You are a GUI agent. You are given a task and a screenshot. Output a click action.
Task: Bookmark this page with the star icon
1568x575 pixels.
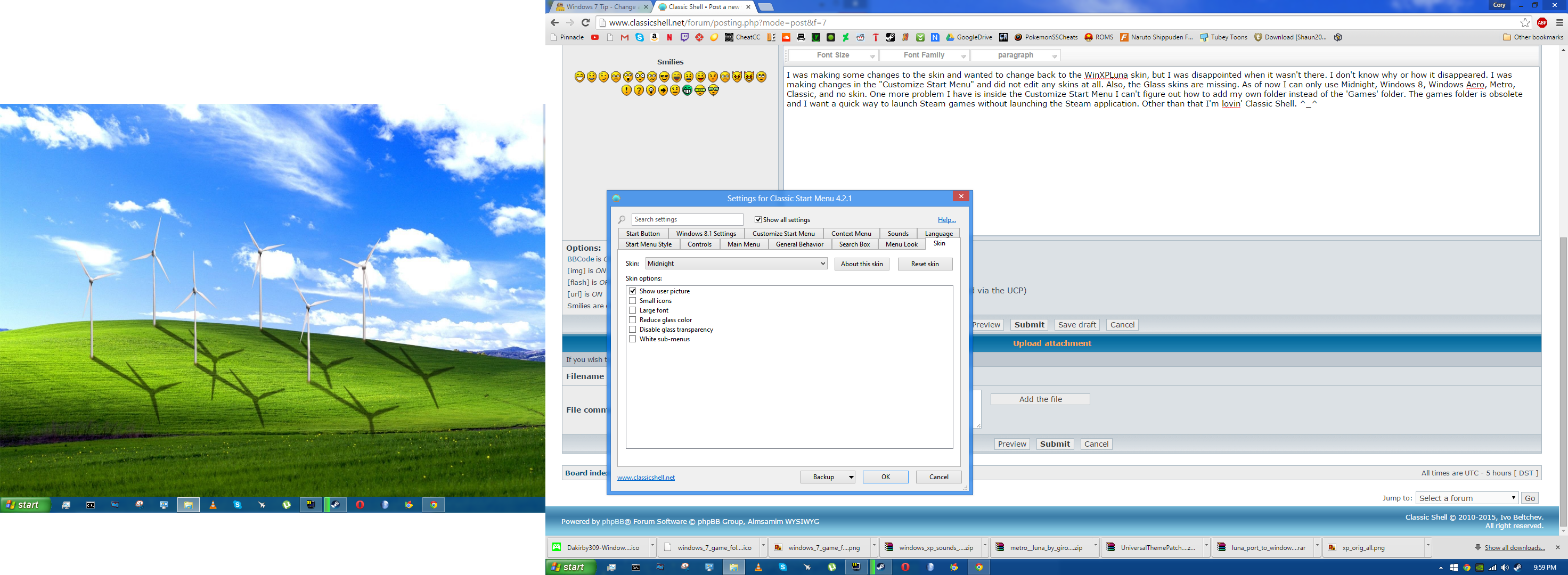1524,22
